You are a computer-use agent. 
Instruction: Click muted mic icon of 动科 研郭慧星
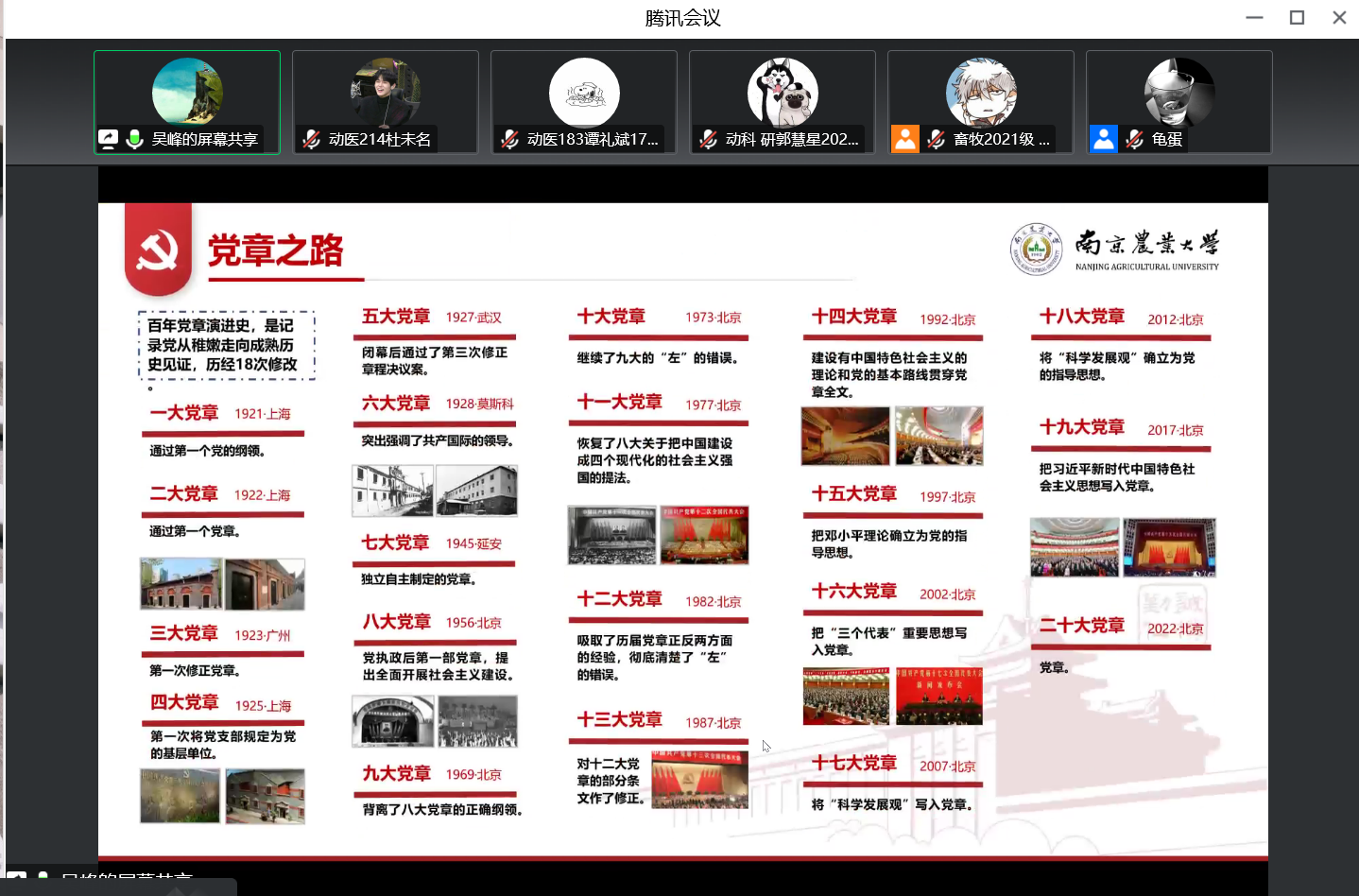coord(708,139)
